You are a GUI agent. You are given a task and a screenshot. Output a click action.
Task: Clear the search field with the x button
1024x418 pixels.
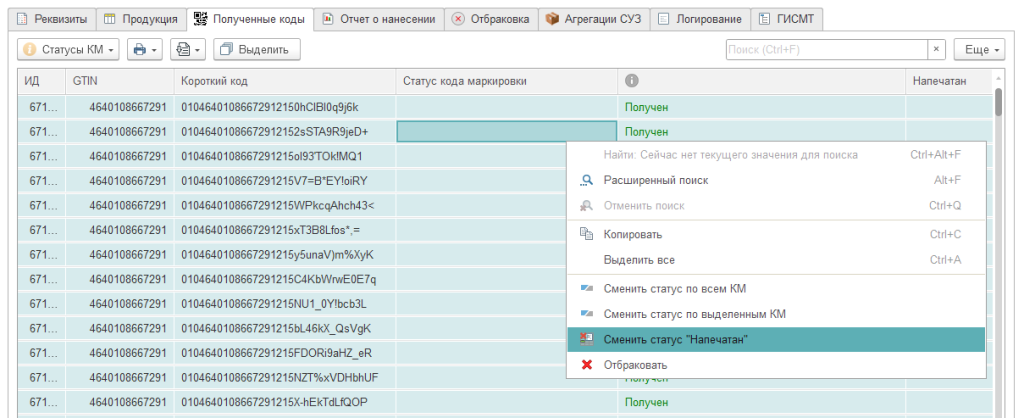[936, 49]
